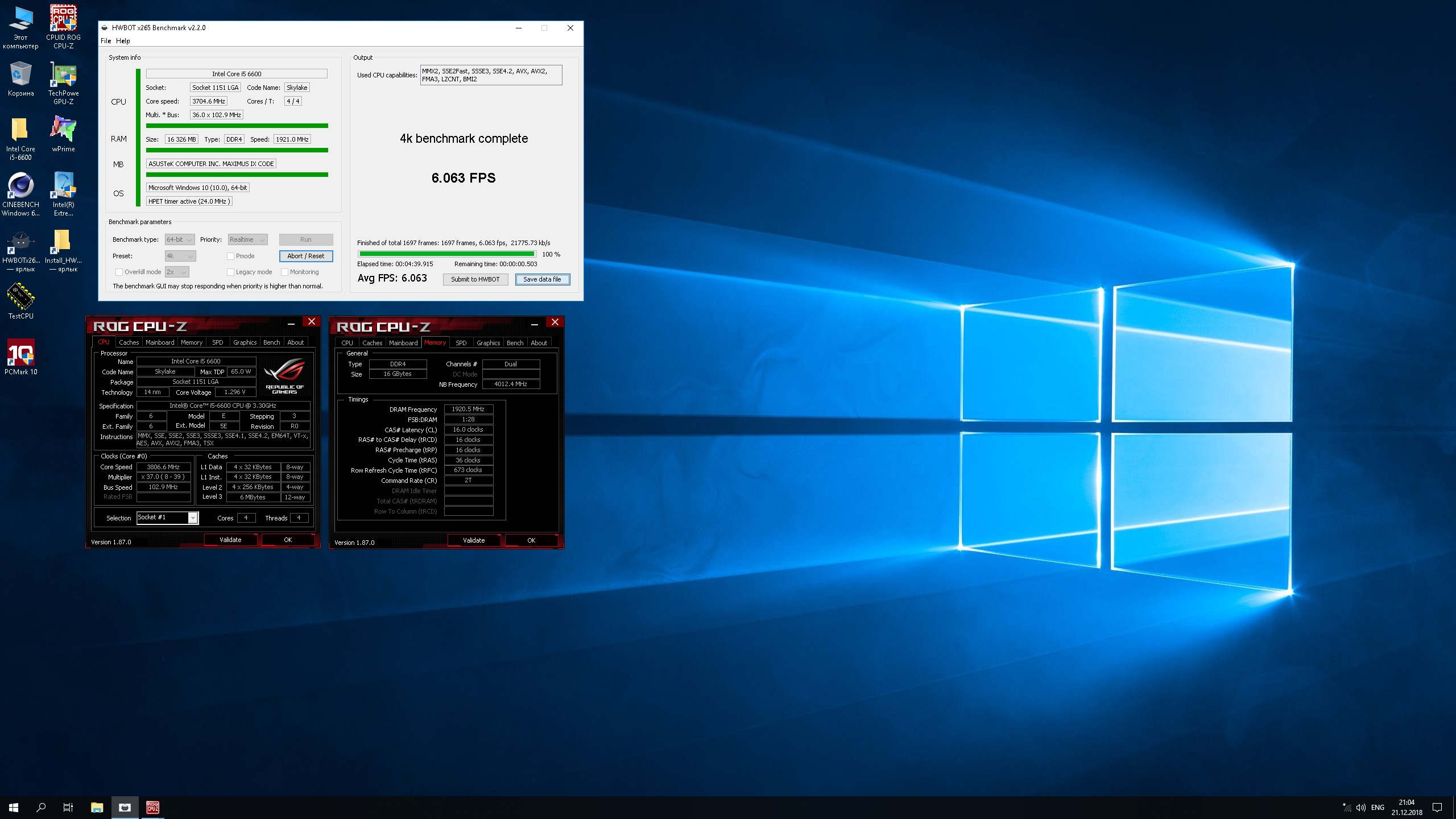The width and height of the screenshot is (1456, 819).
Task: Open the HWBOTx265 shortcut on desktop
Action: tap(20, 250)
